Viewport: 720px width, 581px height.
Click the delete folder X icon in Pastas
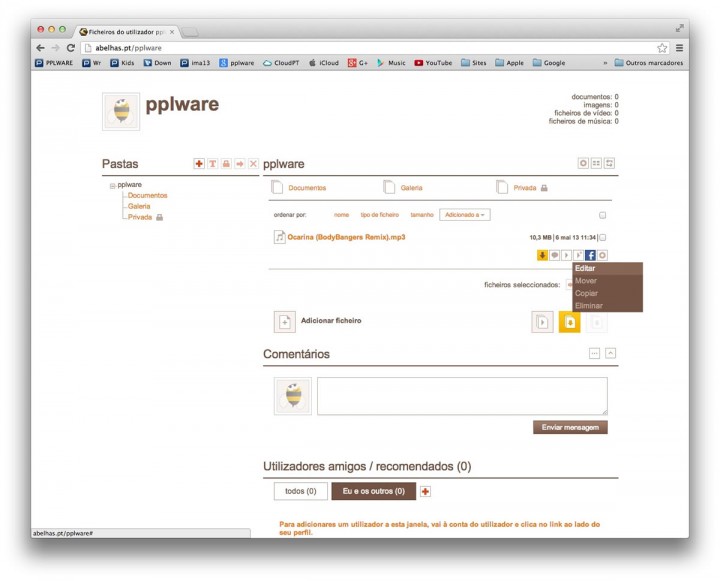click(x=253, y=164)
